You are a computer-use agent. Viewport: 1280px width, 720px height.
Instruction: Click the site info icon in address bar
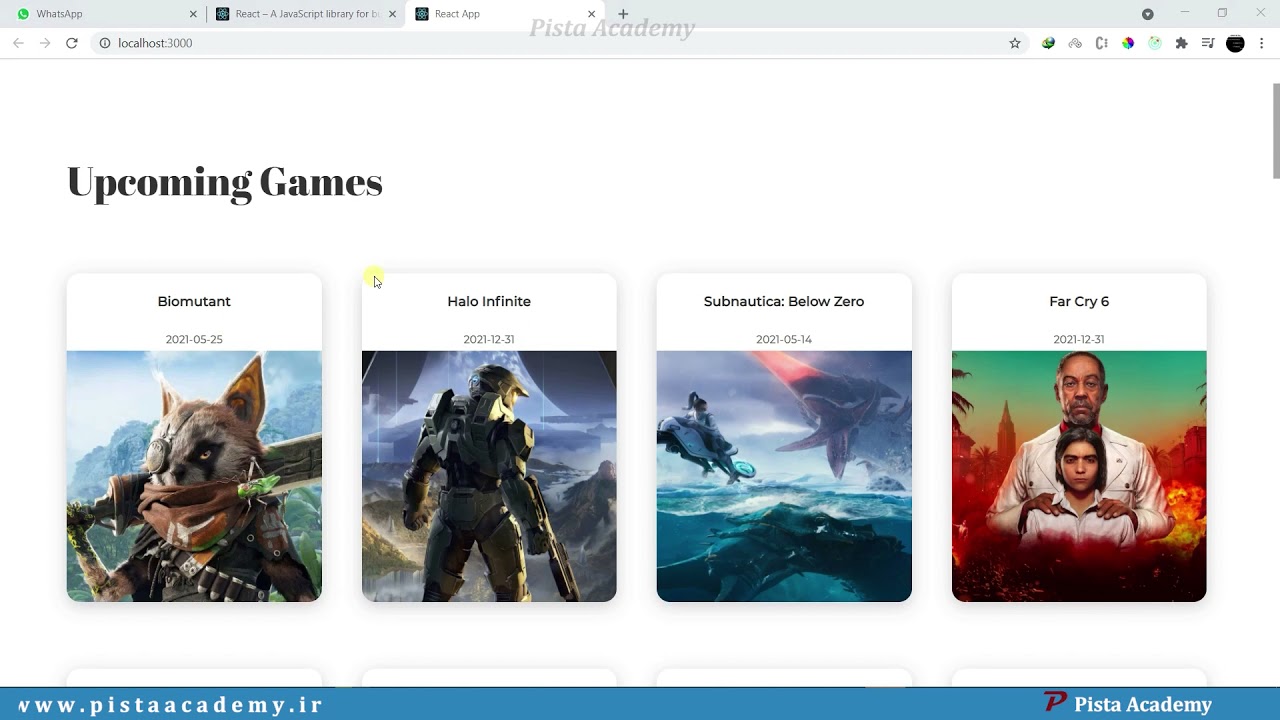pos(104,43)
